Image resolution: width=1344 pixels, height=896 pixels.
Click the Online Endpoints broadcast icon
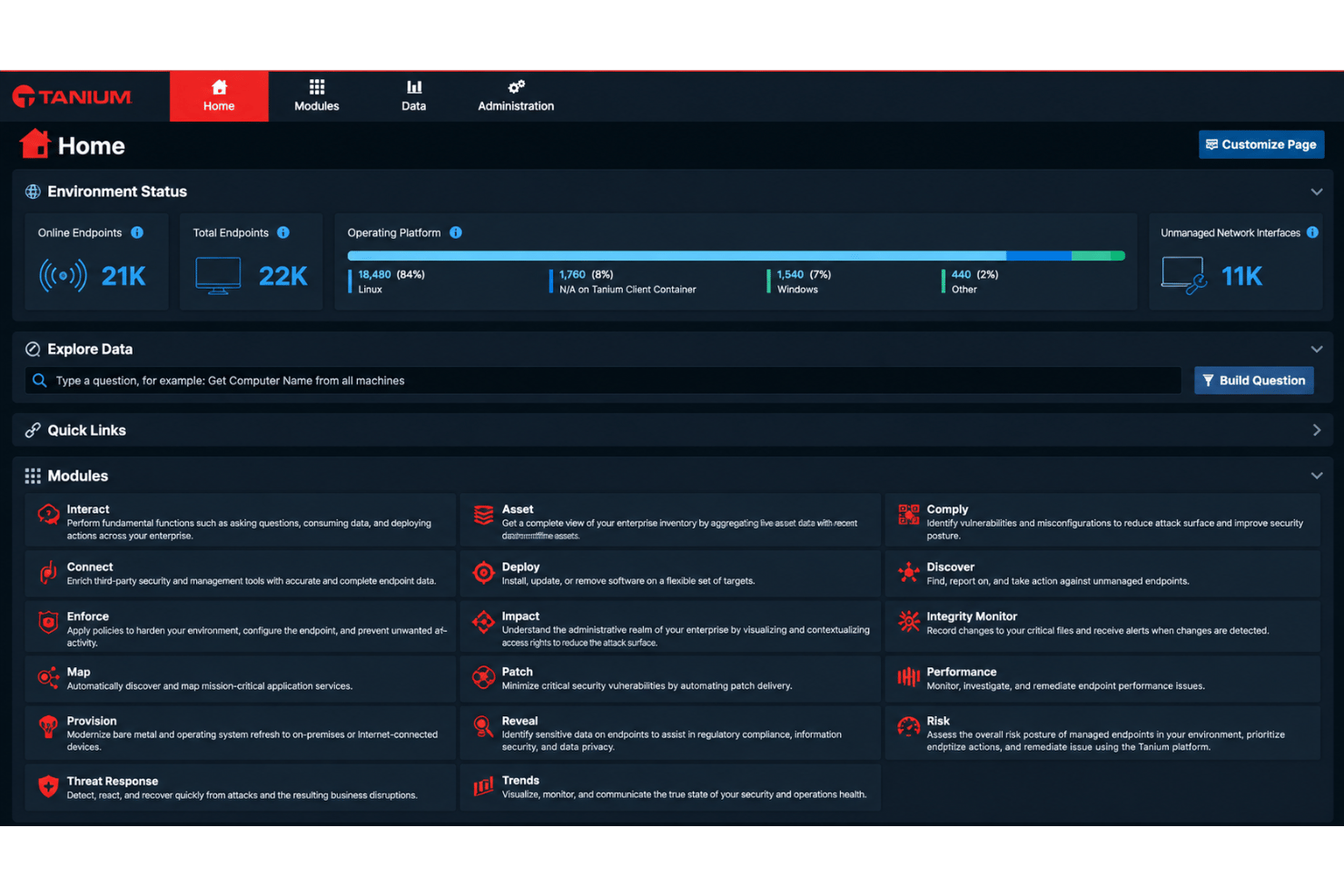click(x=63, y=275)
